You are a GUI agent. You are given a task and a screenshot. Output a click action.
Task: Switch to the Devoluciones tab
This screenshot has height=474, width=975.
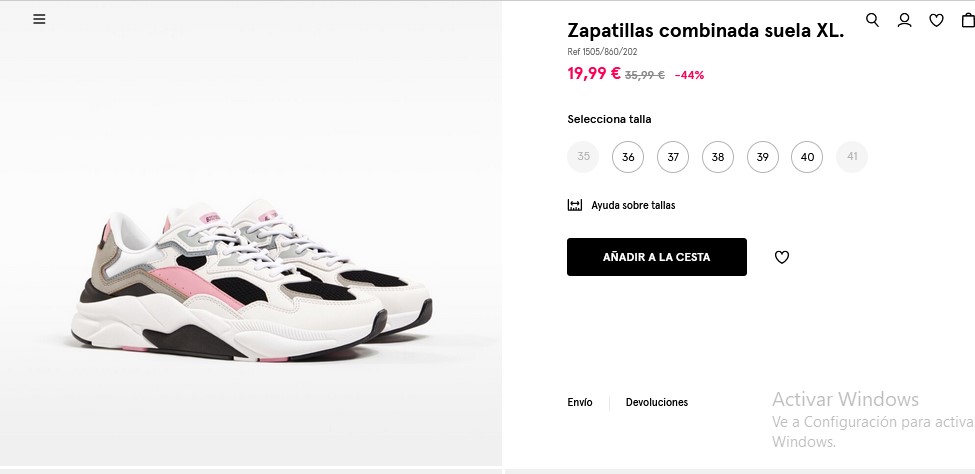657,402
